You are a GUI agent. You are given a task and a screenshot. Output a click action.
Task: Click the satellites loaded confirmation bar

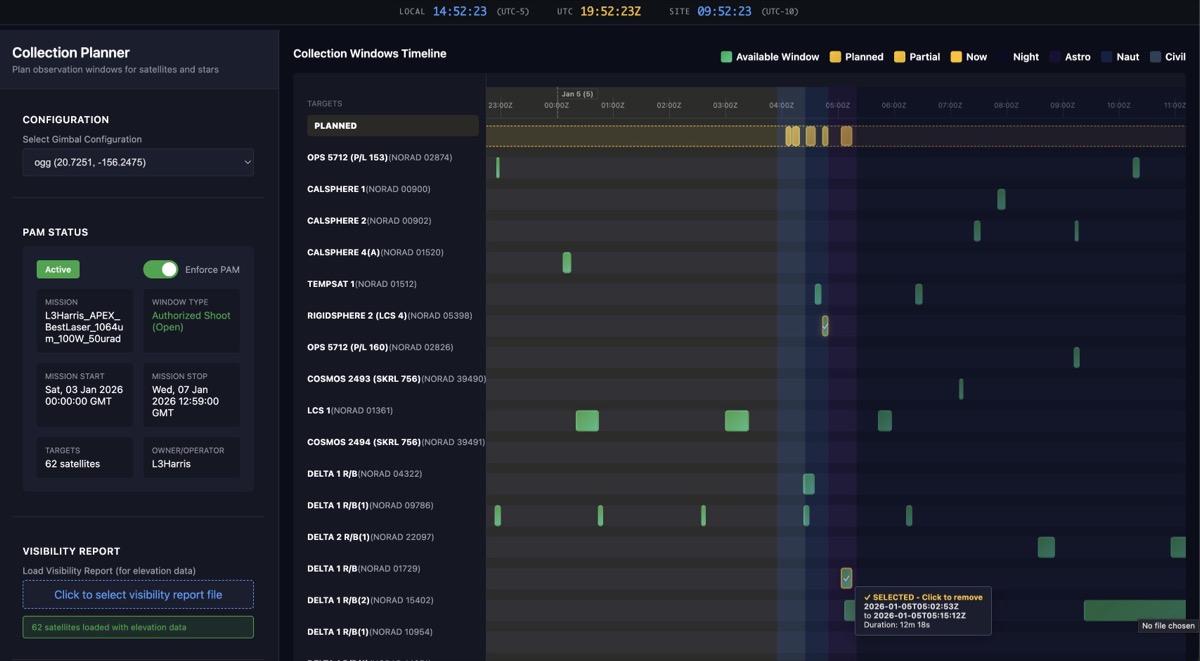point(138,627)
